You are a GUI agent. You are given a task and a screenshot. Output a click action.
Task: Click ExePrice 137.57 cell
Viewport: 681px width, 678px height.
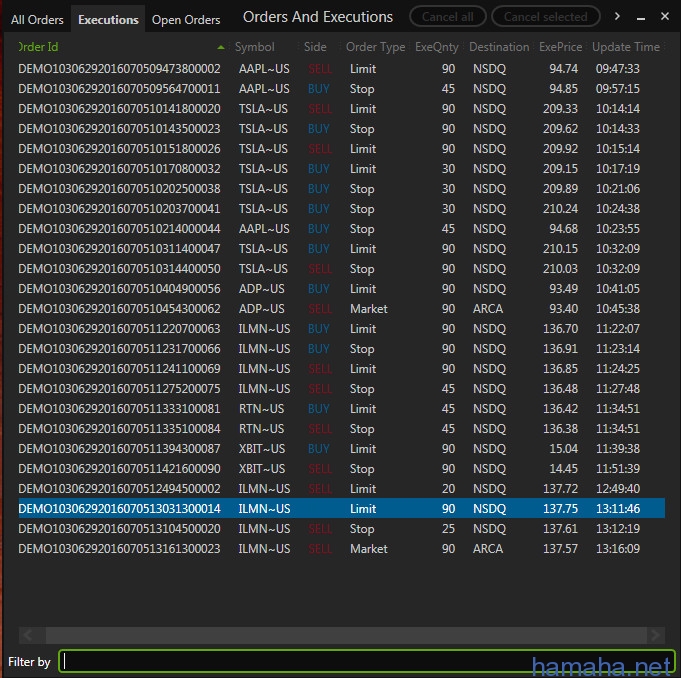click(x=560, y=548)
